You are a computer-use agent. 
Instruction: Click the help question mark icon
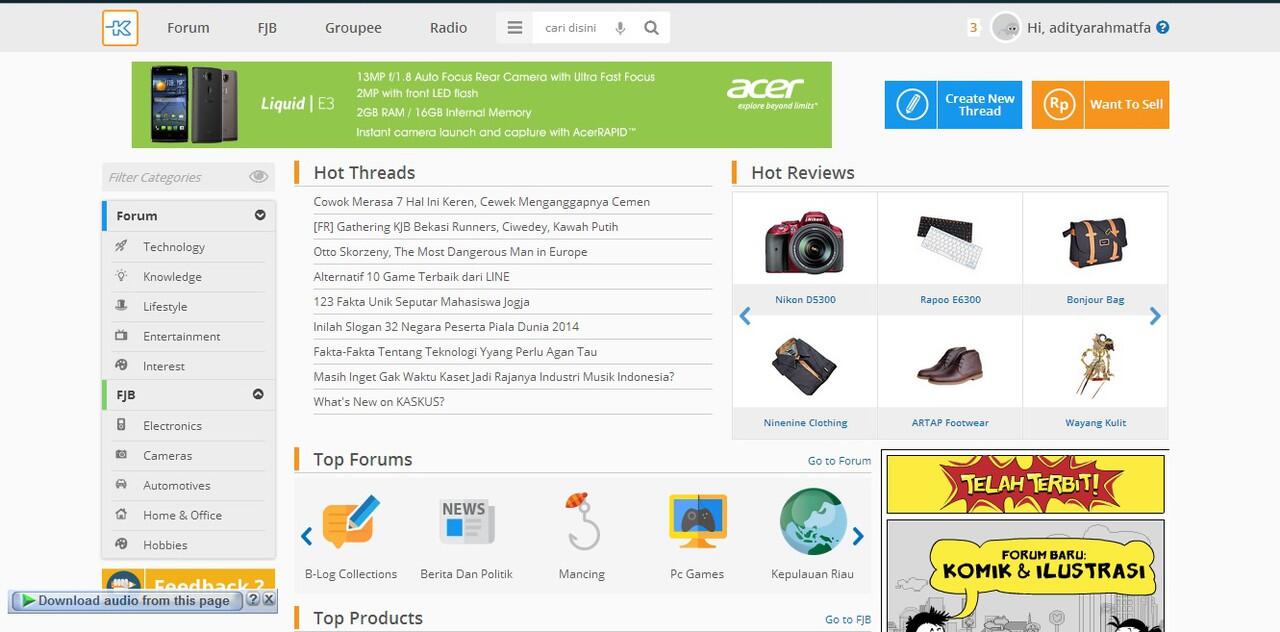(1162, 28)
